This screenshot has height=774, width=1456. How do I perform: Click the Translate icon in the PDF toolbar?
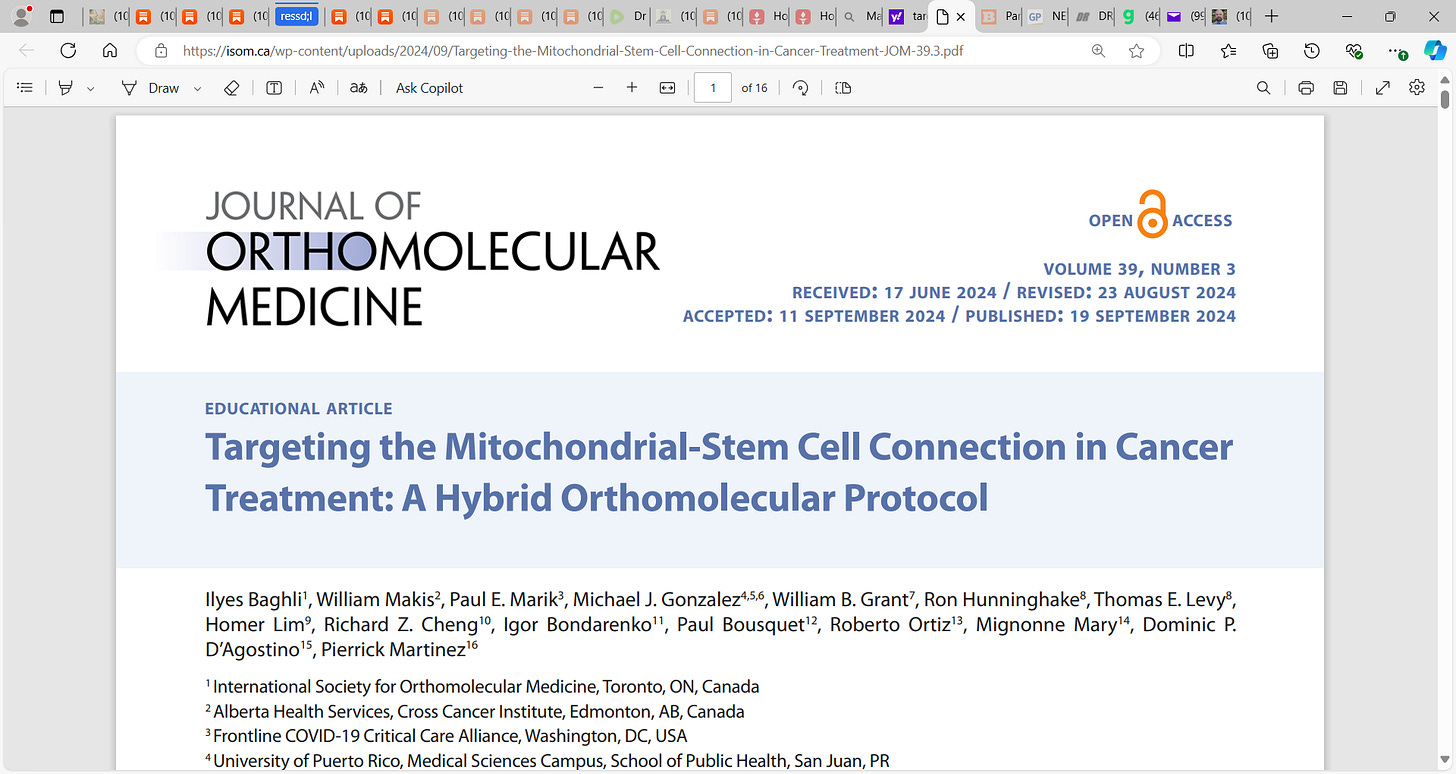point(358,88)
